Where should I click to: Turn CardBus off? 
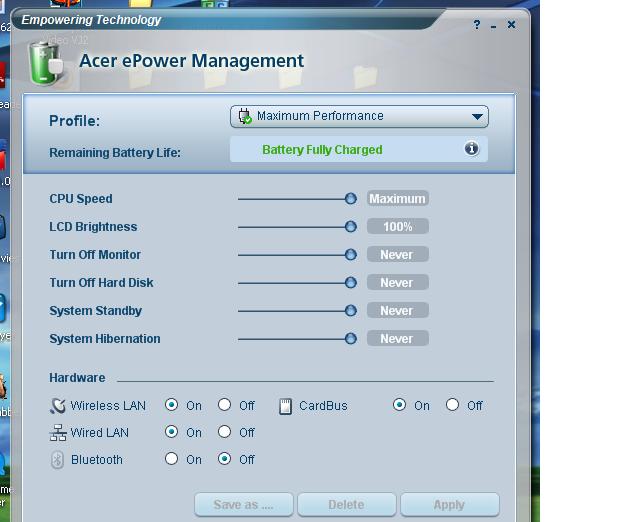click(452, 405)
